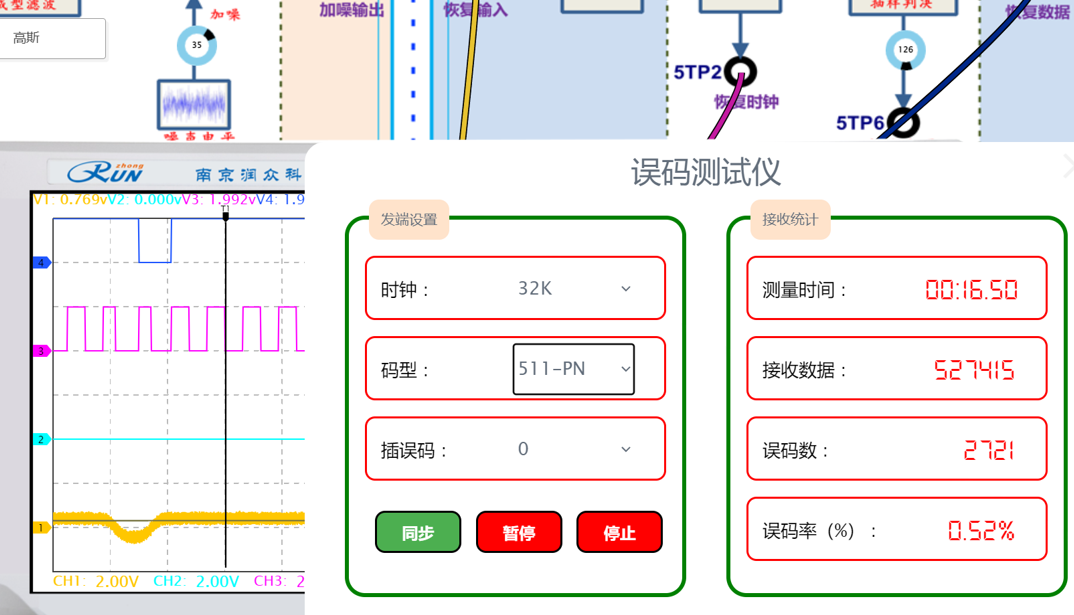Click the 5TP2 test point jack

click(x=741, y=73)
